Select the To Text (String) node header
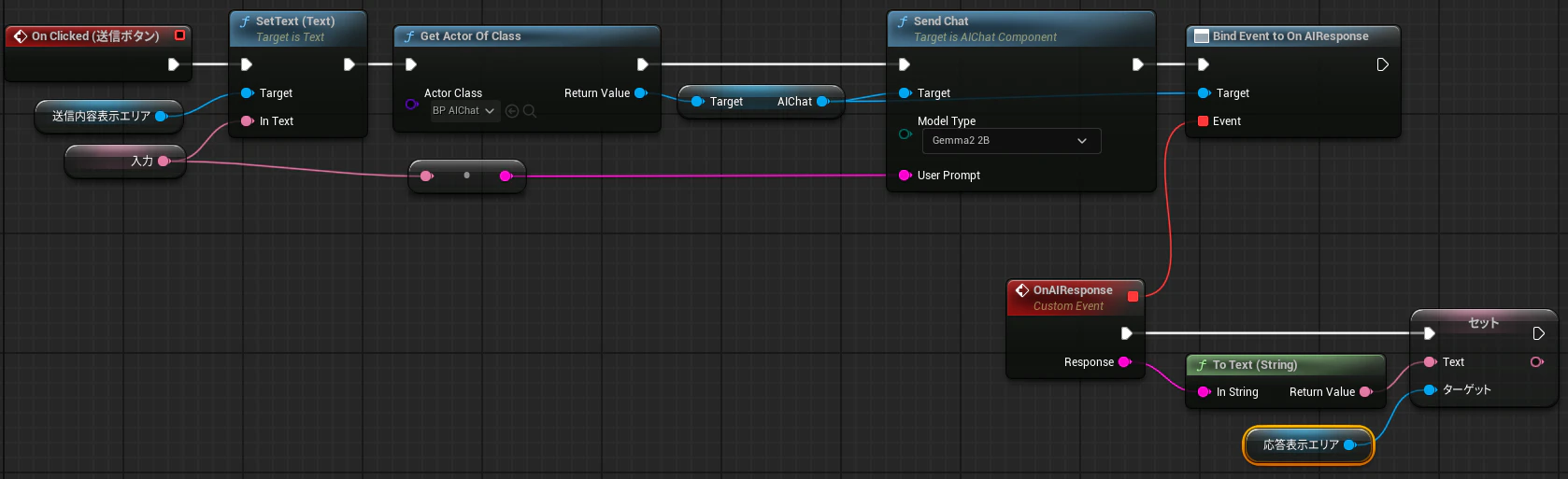The image size is (1568, 479). [1285, 365]
